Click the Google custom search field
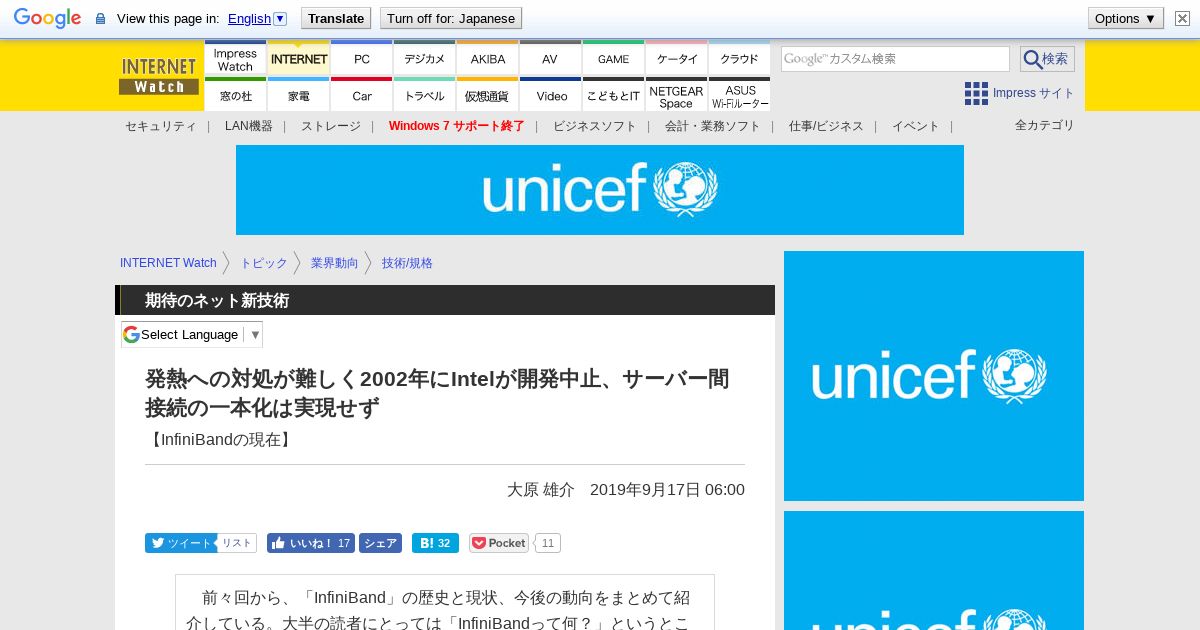The width and height of the screenshot is (1200, 630). [895, 59]
